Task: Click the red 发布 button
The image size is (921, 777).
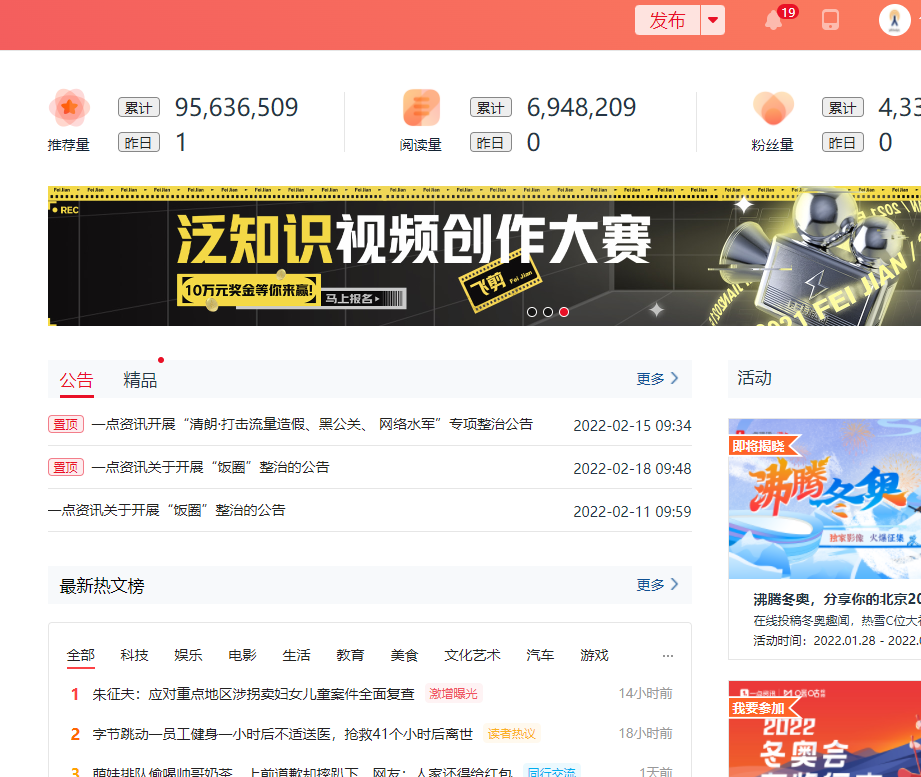Action: coord(667,19)
